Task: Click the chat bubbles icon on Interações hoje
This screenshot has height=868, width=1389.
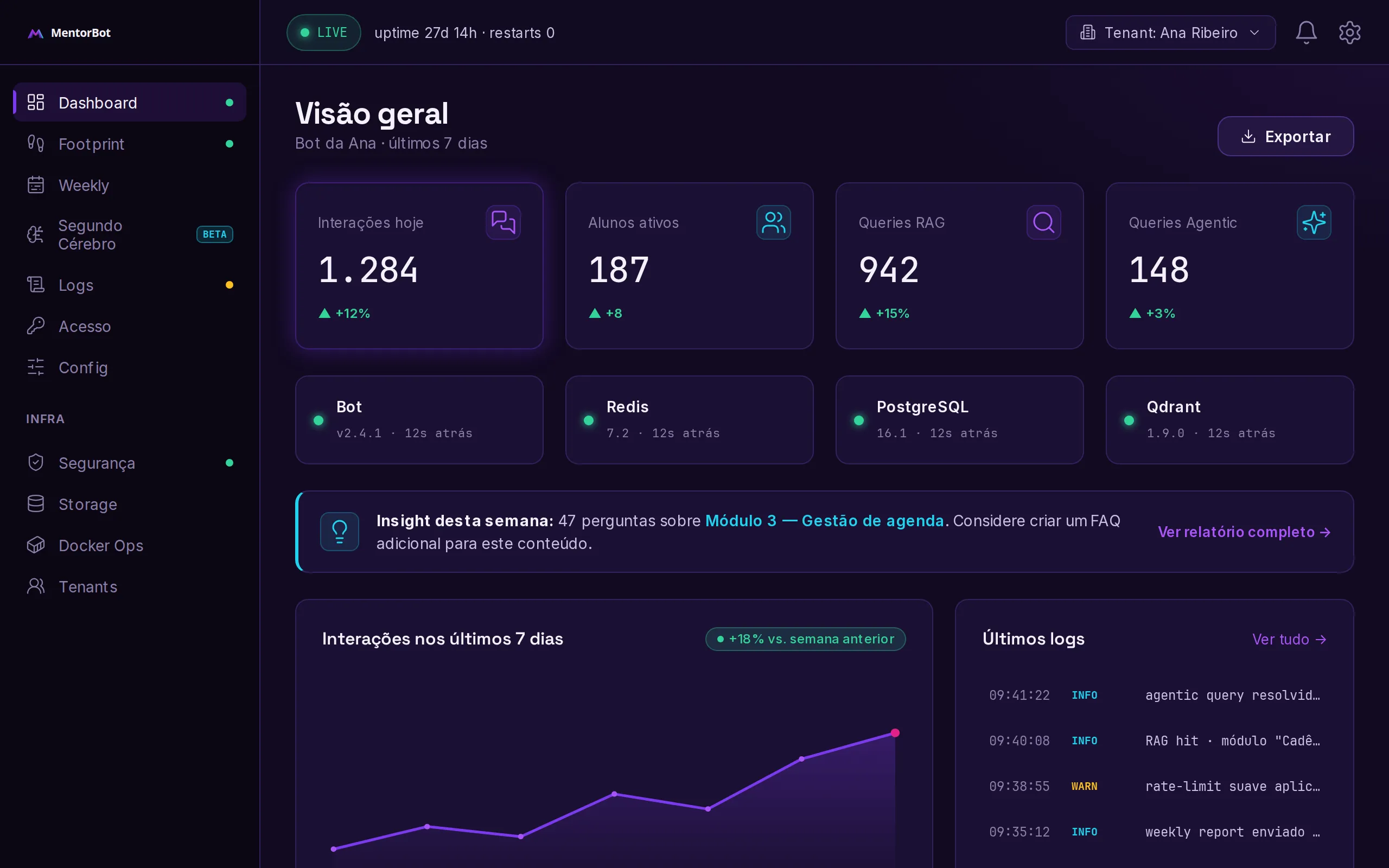Action: [x=504, y=222]
